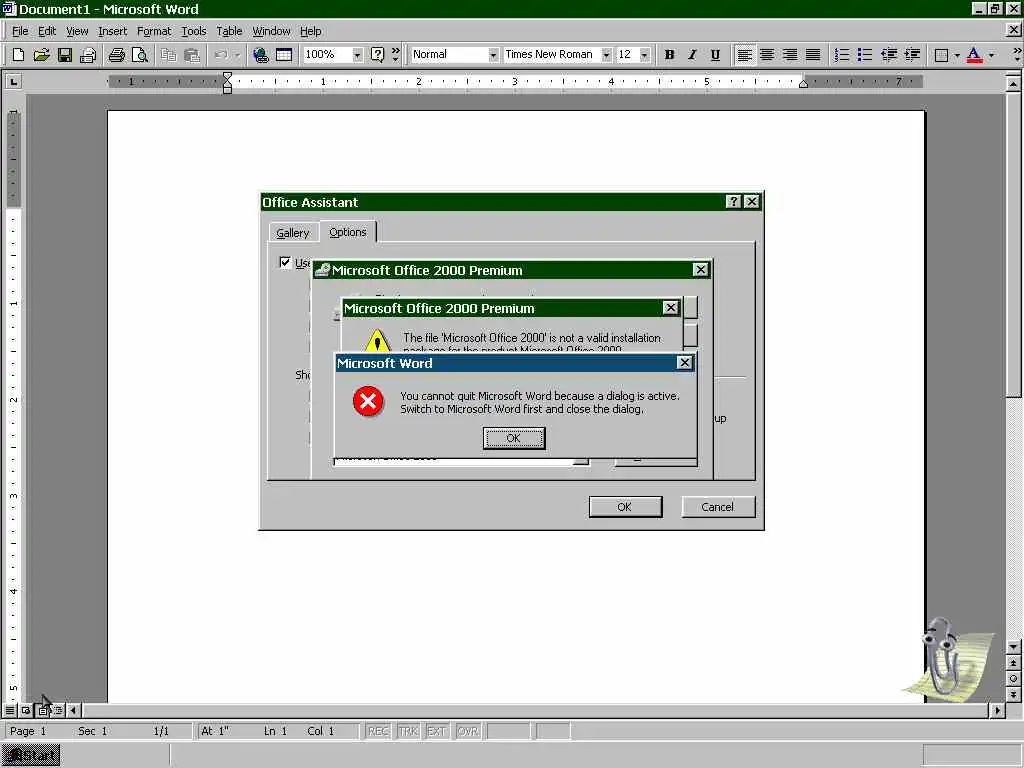Click the right indent marker on ruler
1024x768 pixels.
pos(803,84)
